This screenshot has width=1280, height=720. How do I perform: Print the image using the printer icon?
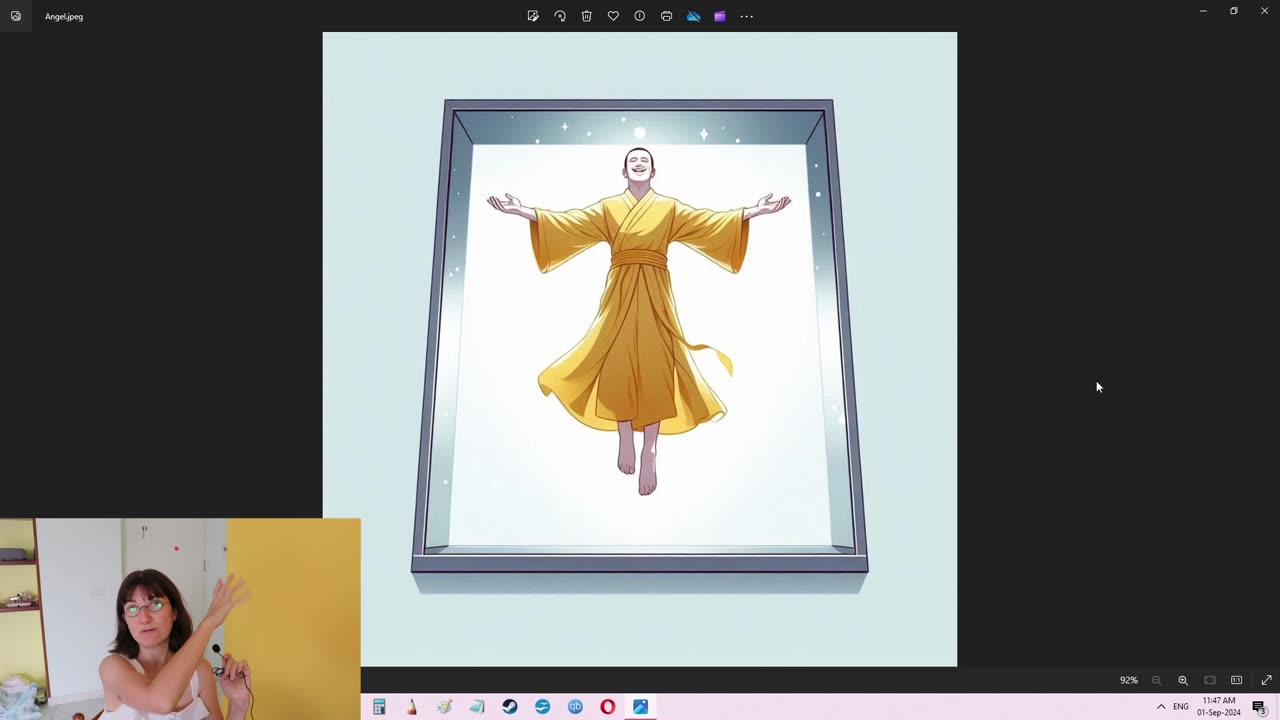(x=666, y=16)
